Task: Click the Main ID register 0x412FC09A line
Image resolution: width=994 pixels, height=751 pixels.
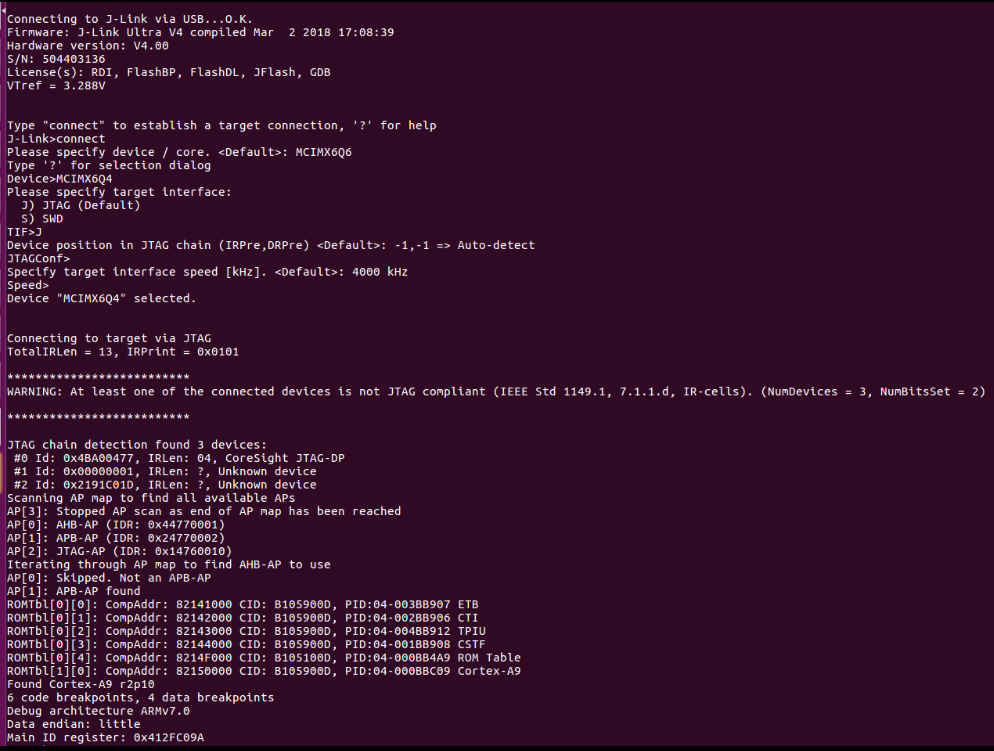Action: (x=105, y=738)
